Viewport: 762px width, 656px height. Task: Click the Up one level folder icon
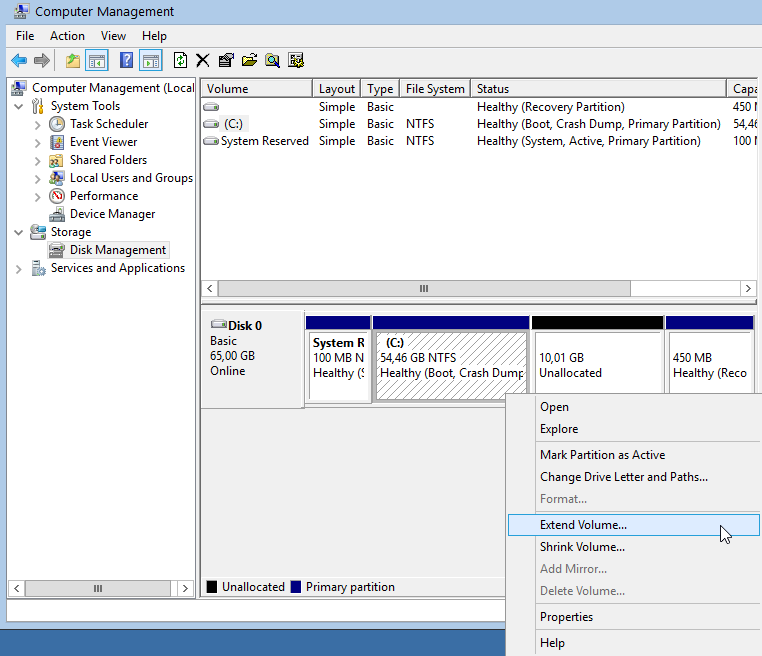(73, 60)
